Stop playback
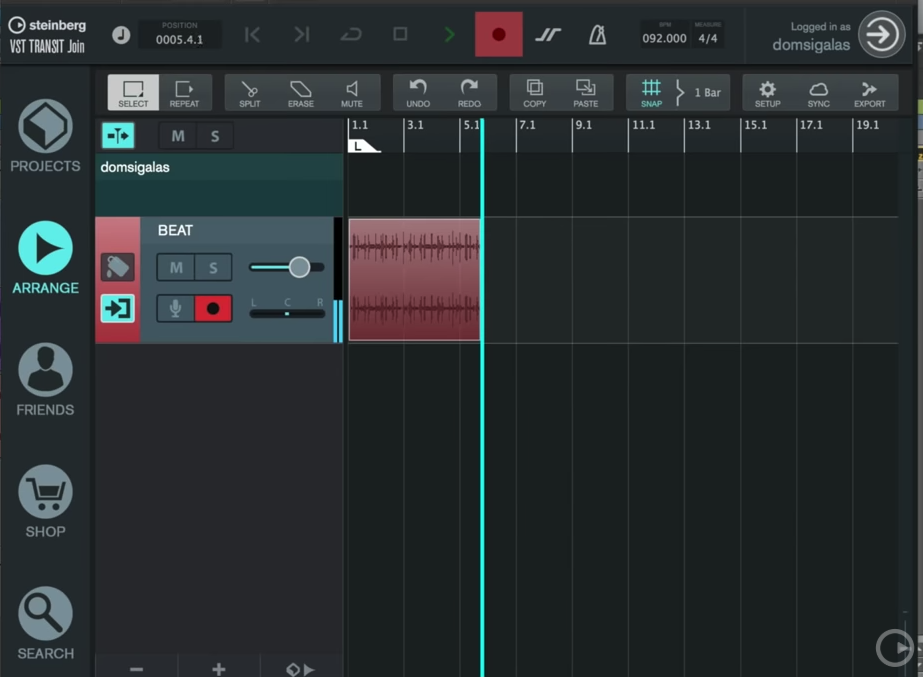The width and height of the screenshot is (923, 677). pos(400,34)
